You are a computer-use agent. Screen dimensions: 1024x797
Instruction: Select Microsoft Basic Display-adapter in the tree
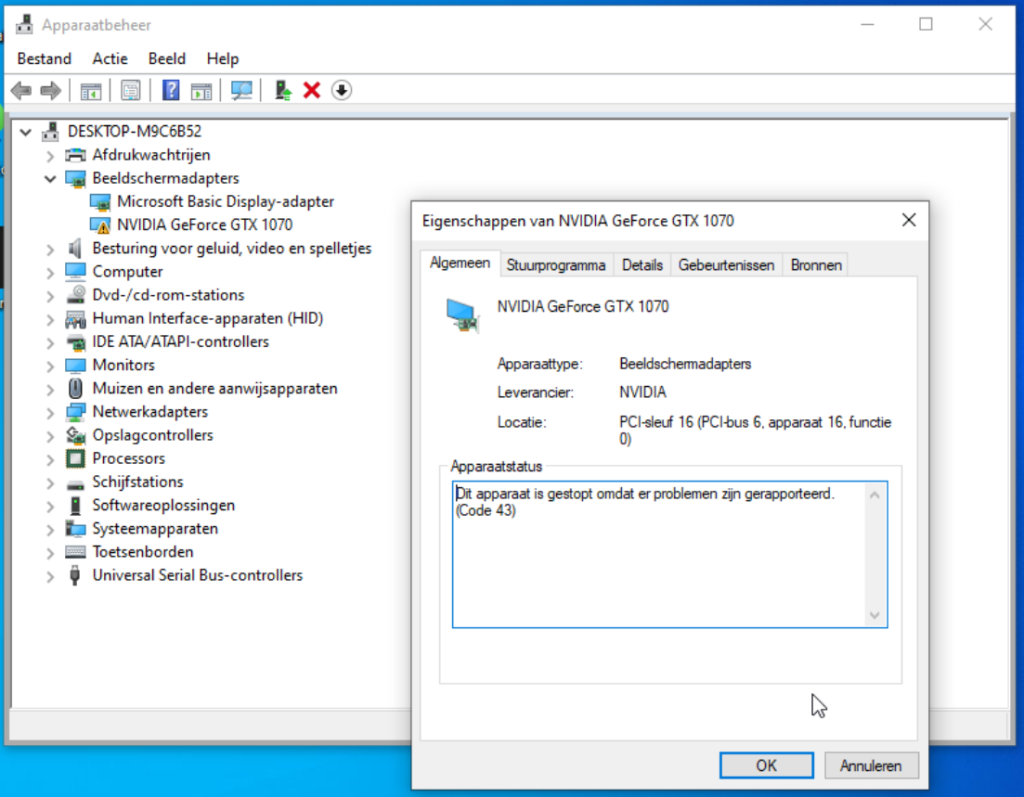pyautogui.click(x=225, y=201)
